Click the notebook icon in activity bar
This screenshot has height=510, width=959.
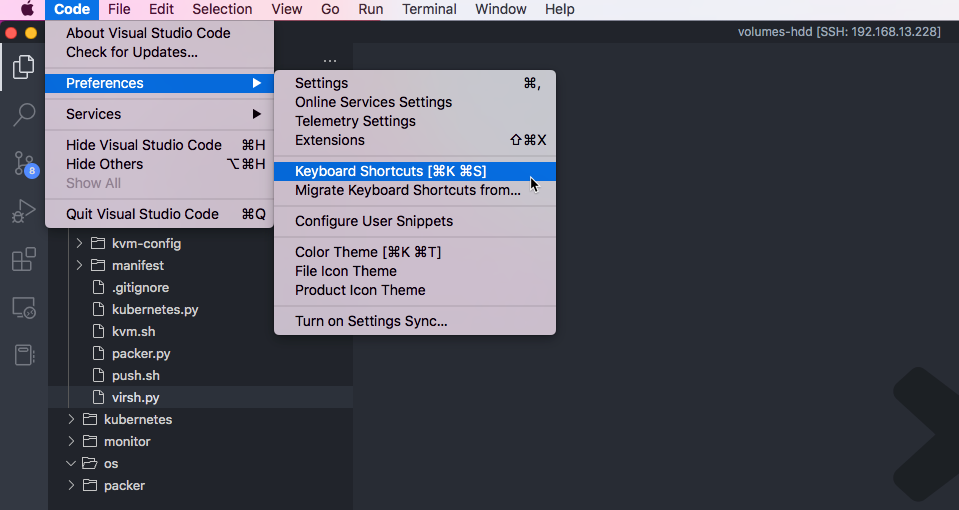24,355
